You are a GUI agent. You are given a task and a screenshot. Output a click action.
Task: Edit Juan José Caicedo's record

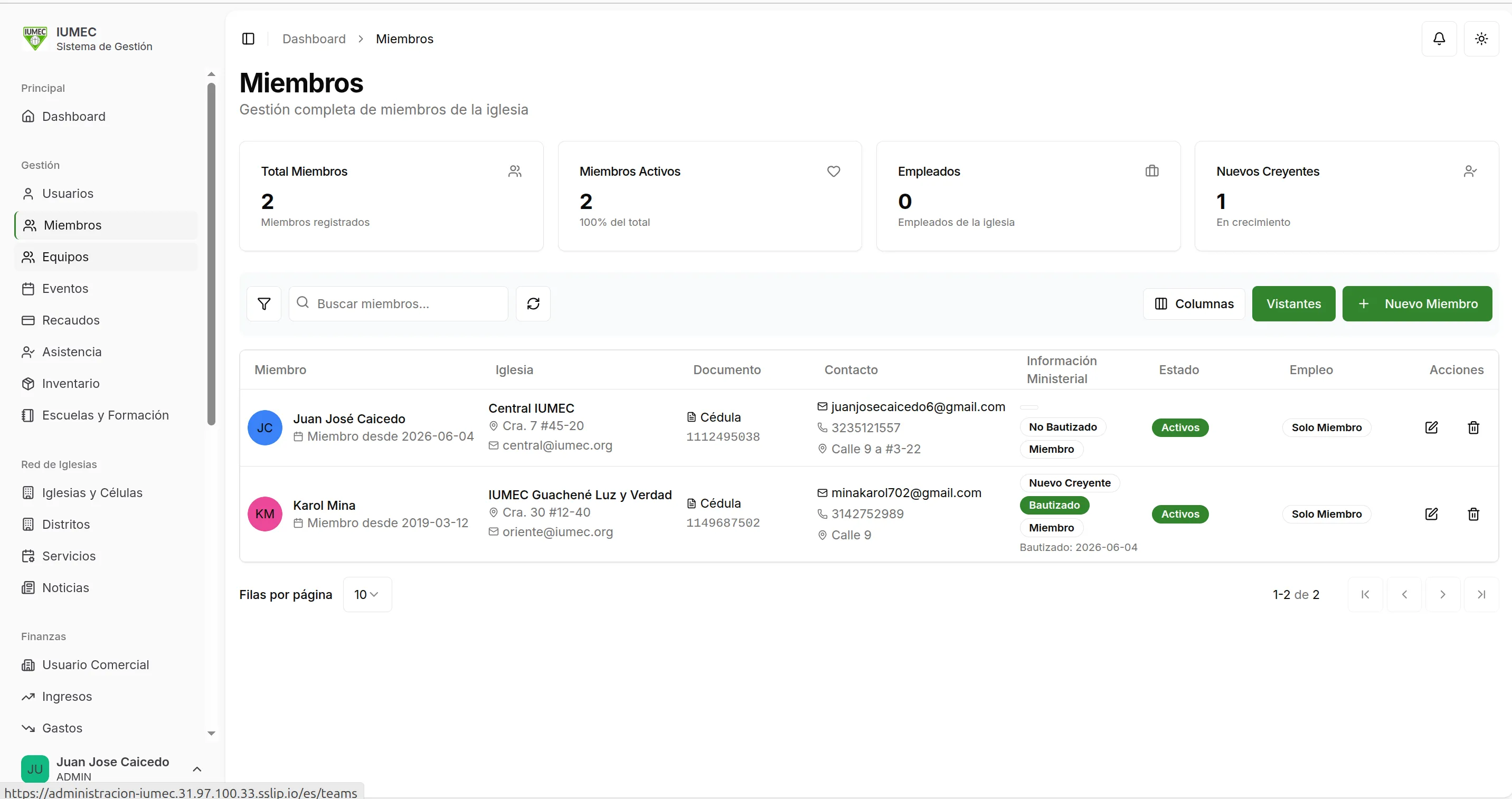[x=1432, y=427]
